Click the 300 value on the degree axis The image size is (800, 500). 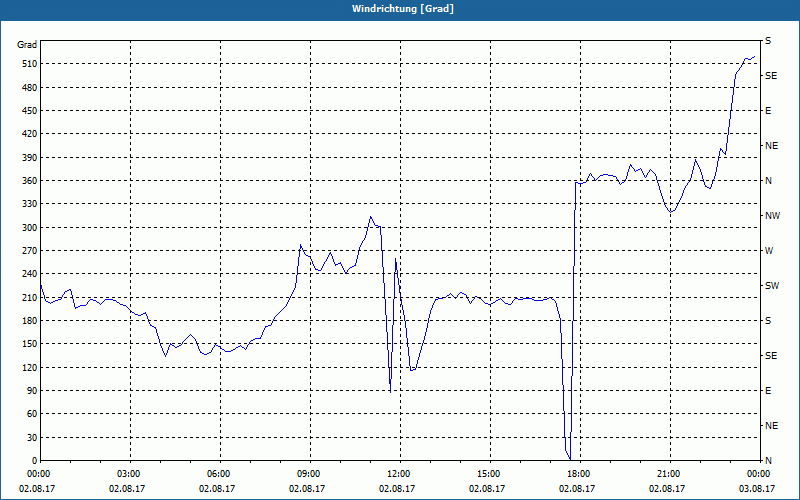pos(29,228)
